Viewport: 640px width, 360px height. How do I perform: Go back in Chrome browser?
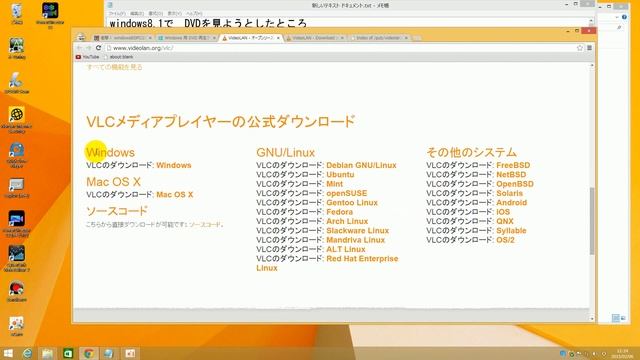(x=80, y=48)
